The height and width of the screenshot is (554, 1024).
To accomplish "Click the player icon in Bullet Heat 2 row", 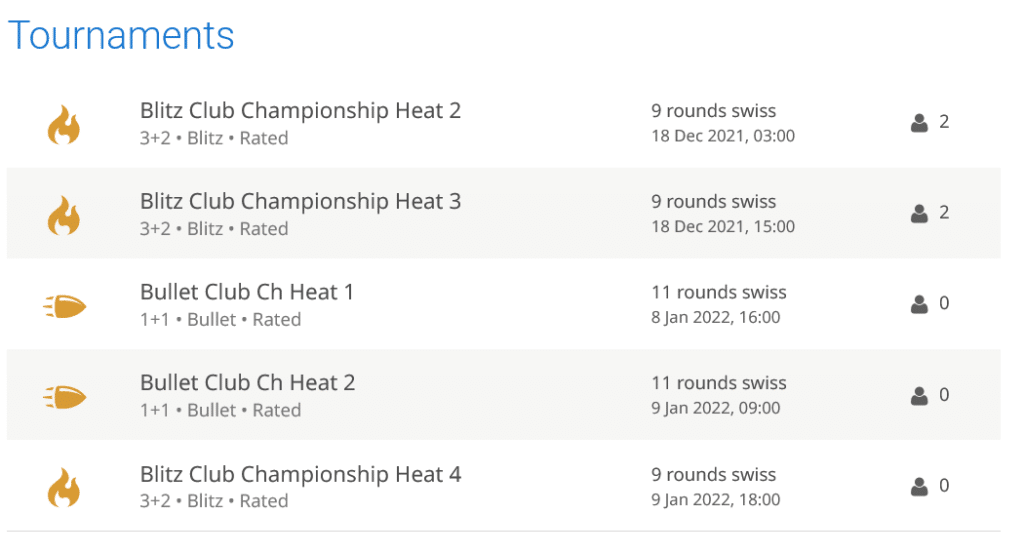I will click(x=919, y=396).
